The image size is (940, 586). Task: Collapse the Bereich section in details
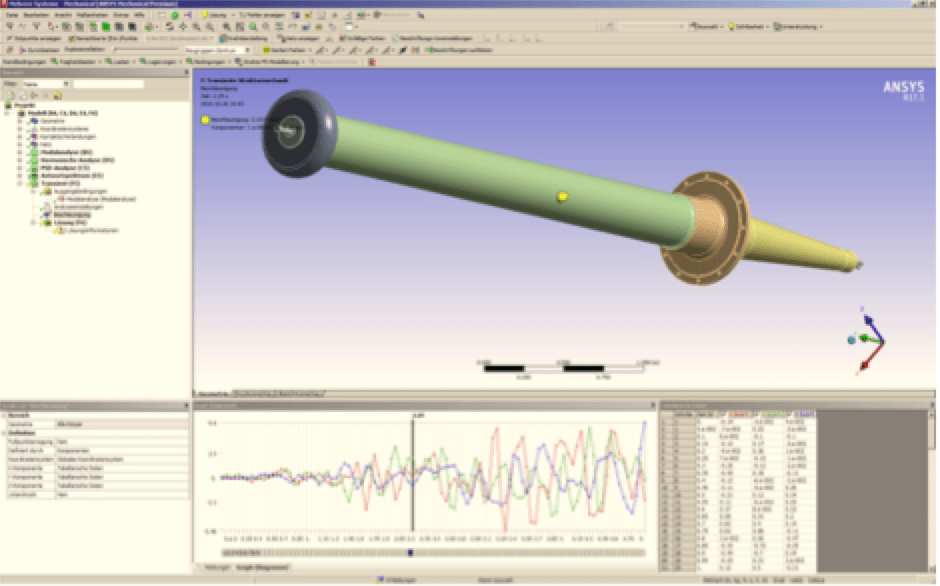(x=4, y=415)
